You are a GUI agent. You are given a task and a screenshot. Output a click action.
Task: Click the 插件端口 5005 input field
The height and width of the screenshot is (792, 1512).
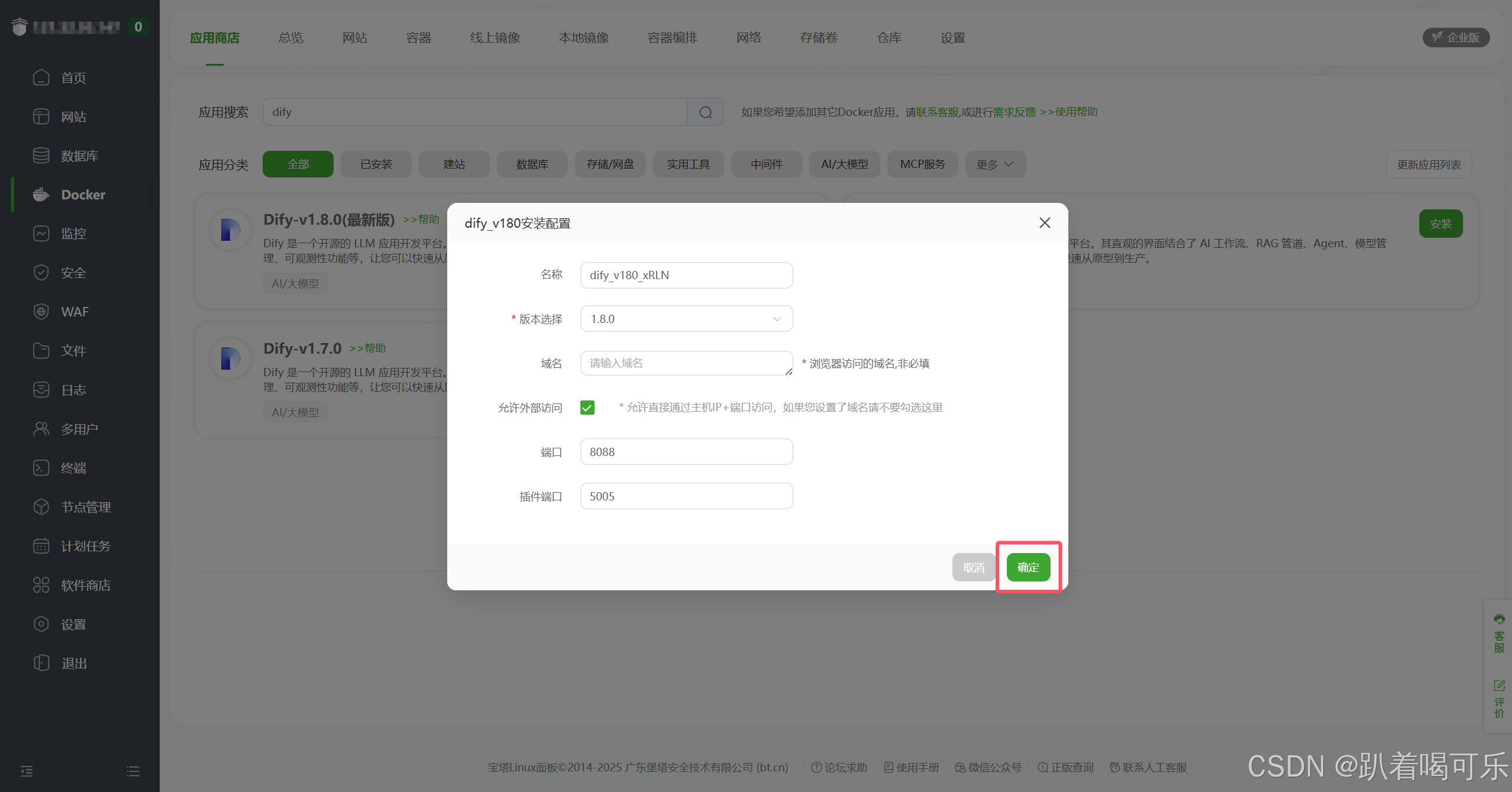tap(686, 496)
